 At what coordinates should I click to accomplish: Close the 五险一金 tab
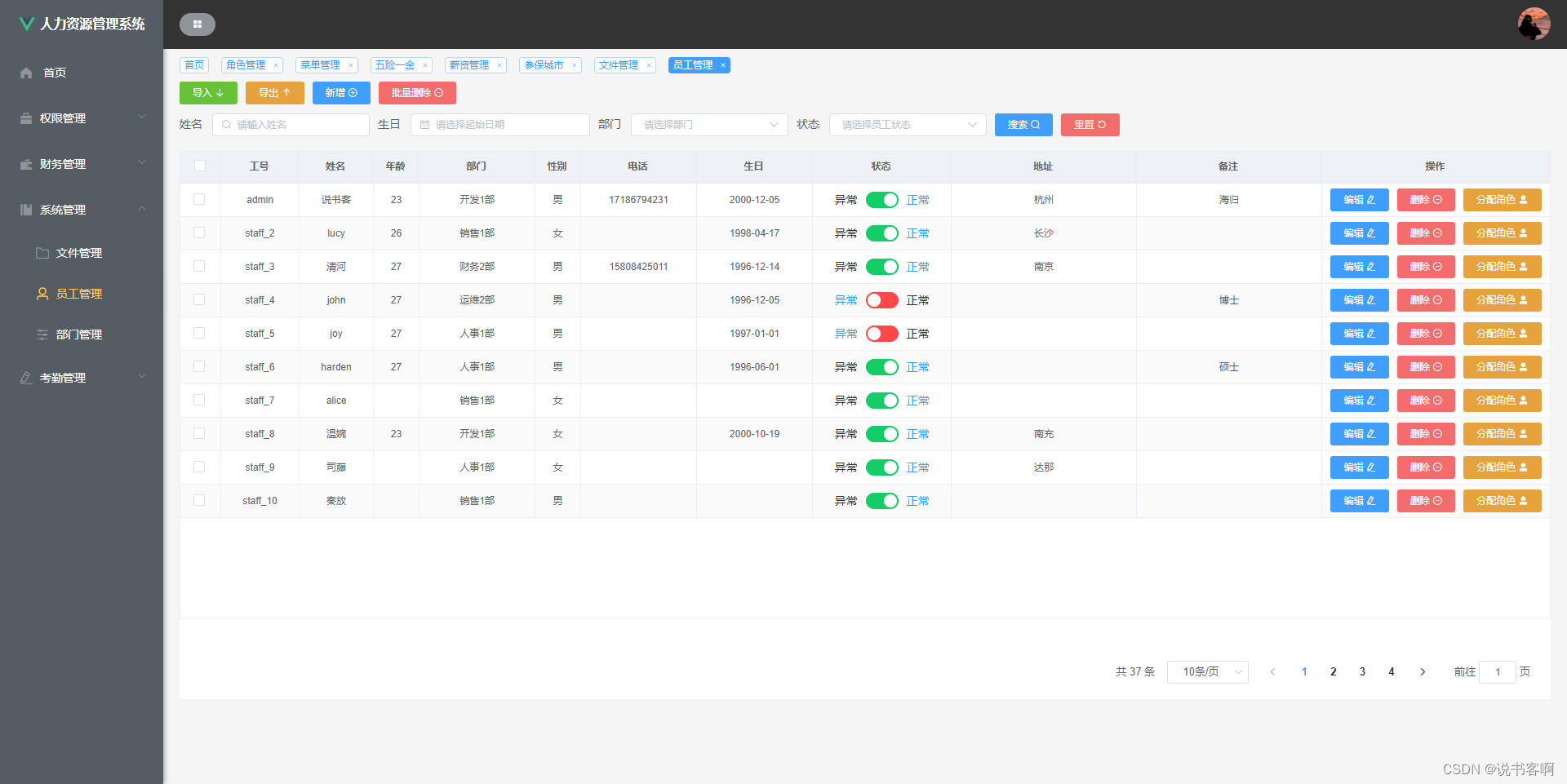[424, 65]
